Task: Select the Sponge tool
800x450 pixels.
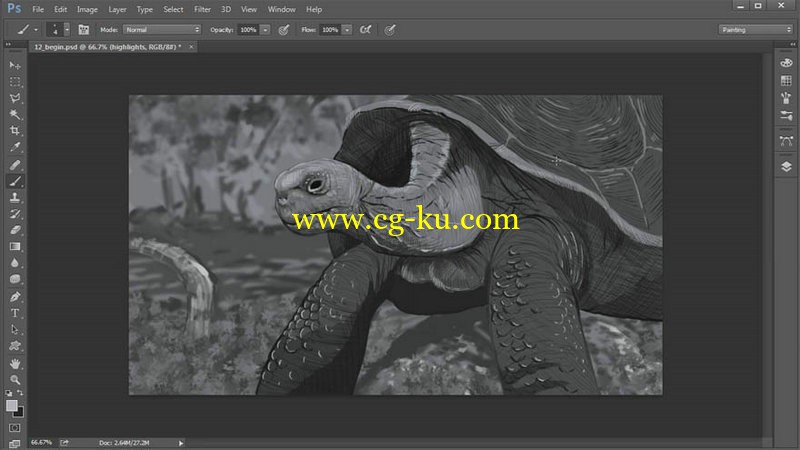Action: (15, 279)
